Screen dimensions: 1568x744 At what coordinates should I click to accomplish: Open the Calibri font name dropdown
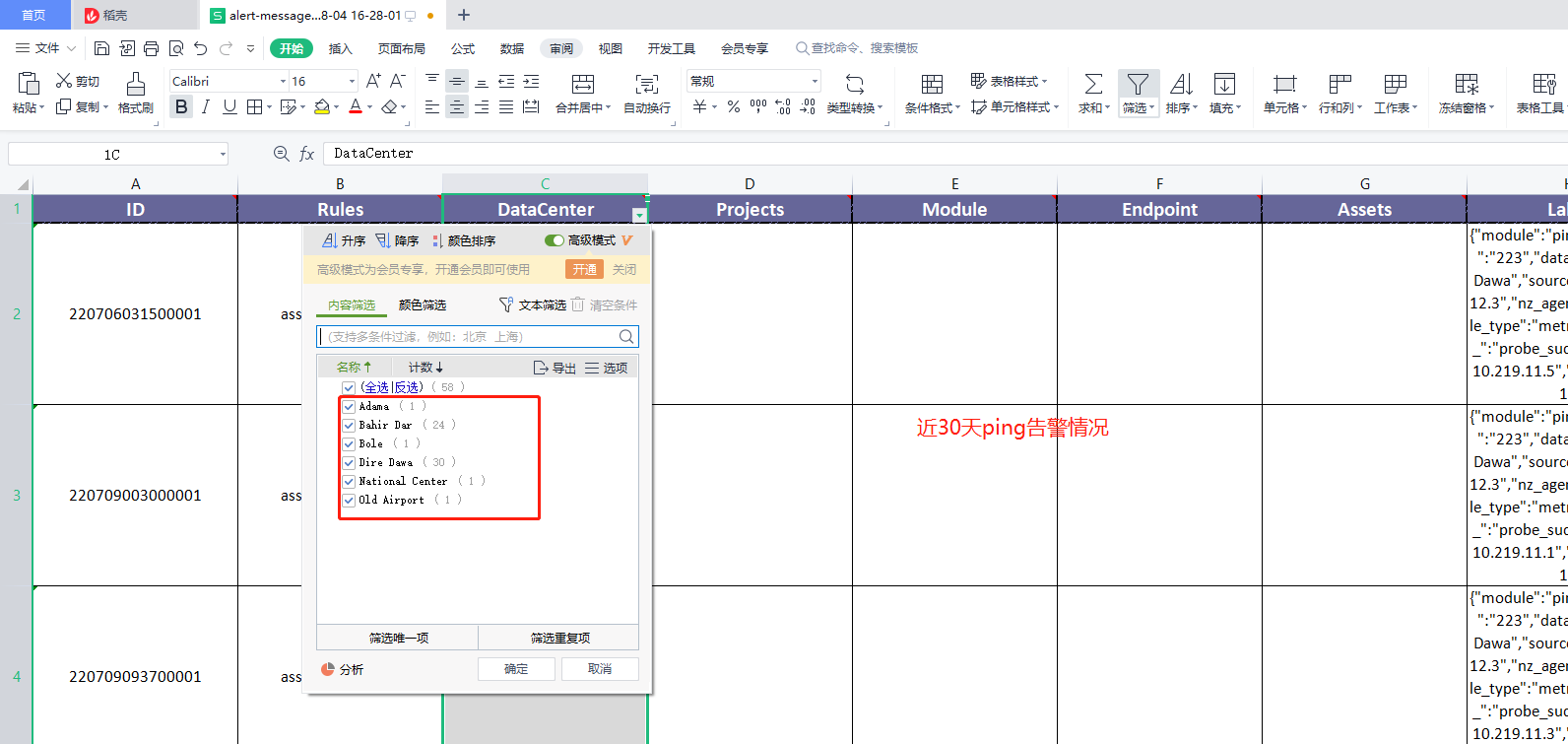tap(283, 82)
